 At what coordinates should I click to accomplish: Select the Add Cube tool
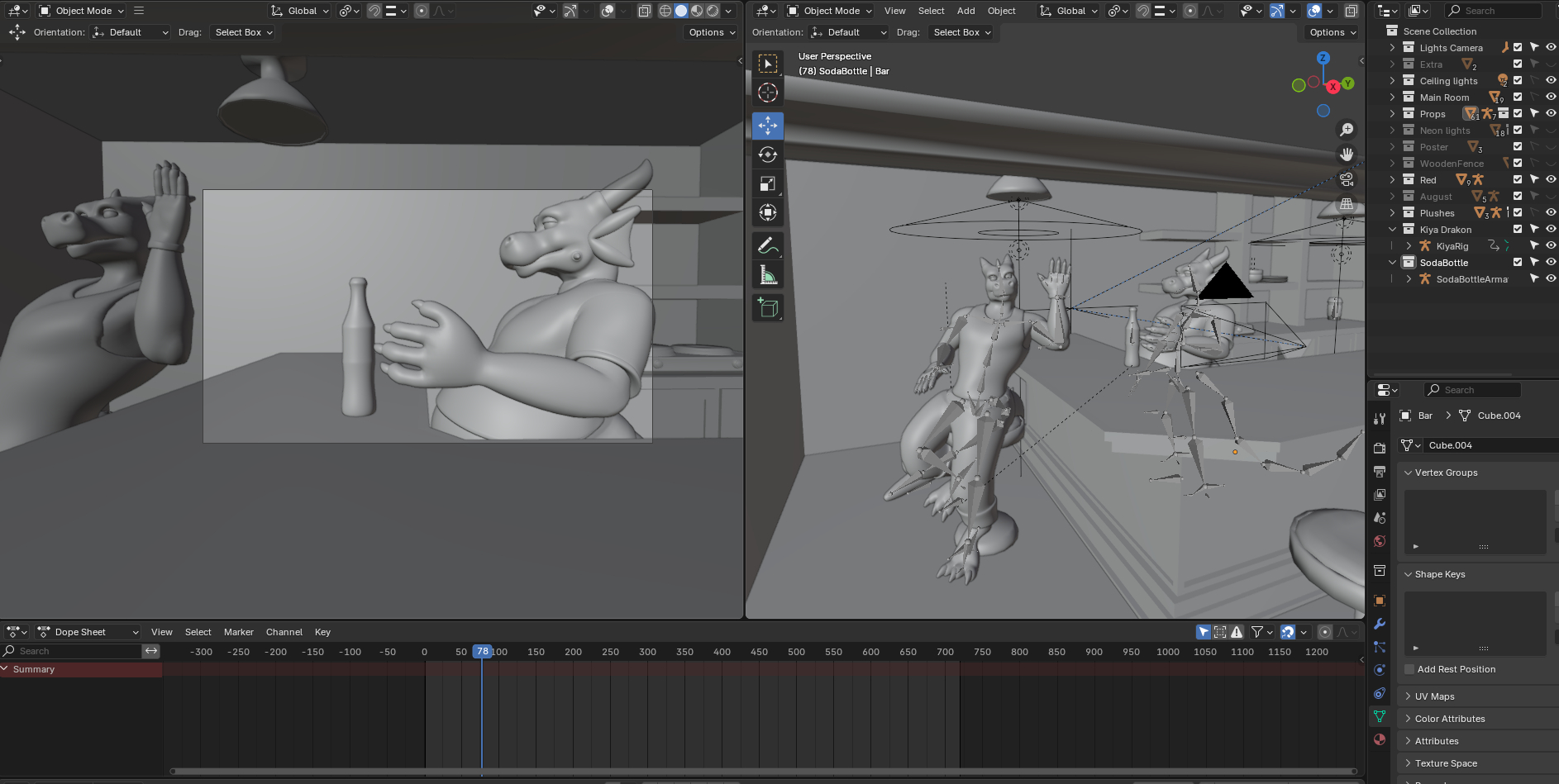[767, 308]
